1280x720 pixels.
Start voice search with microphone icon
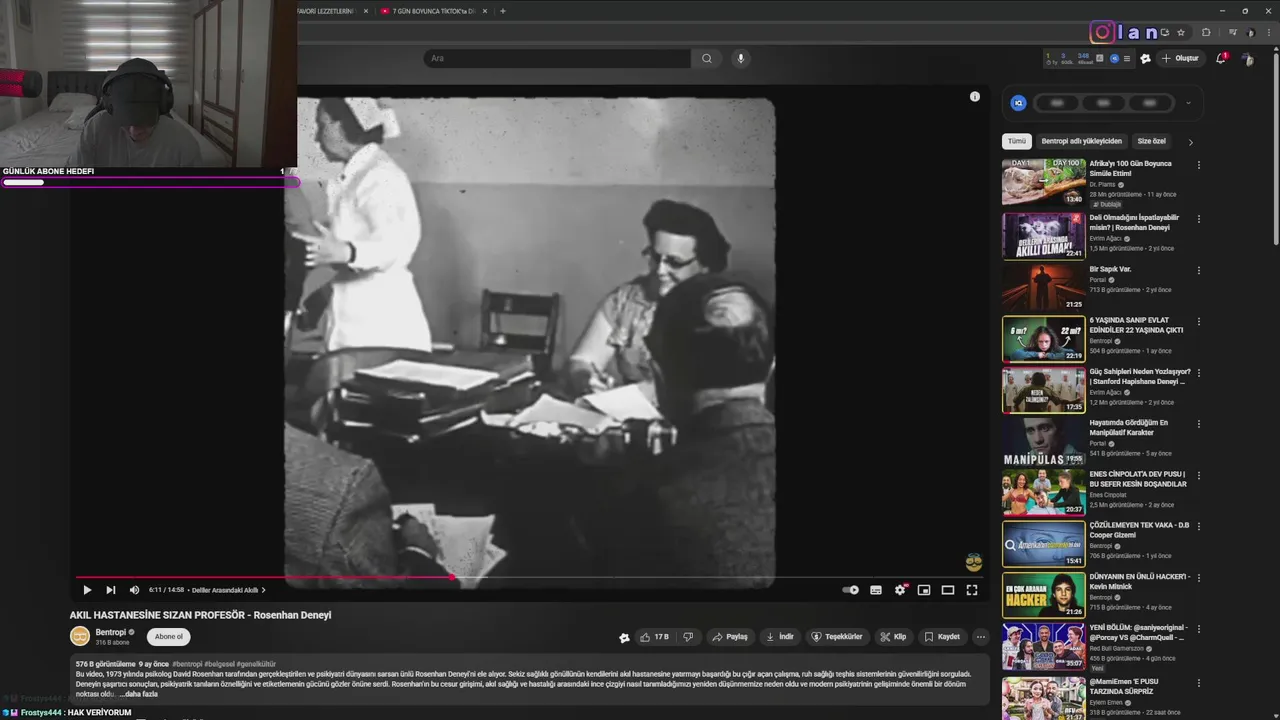click(x=741, y=58)
